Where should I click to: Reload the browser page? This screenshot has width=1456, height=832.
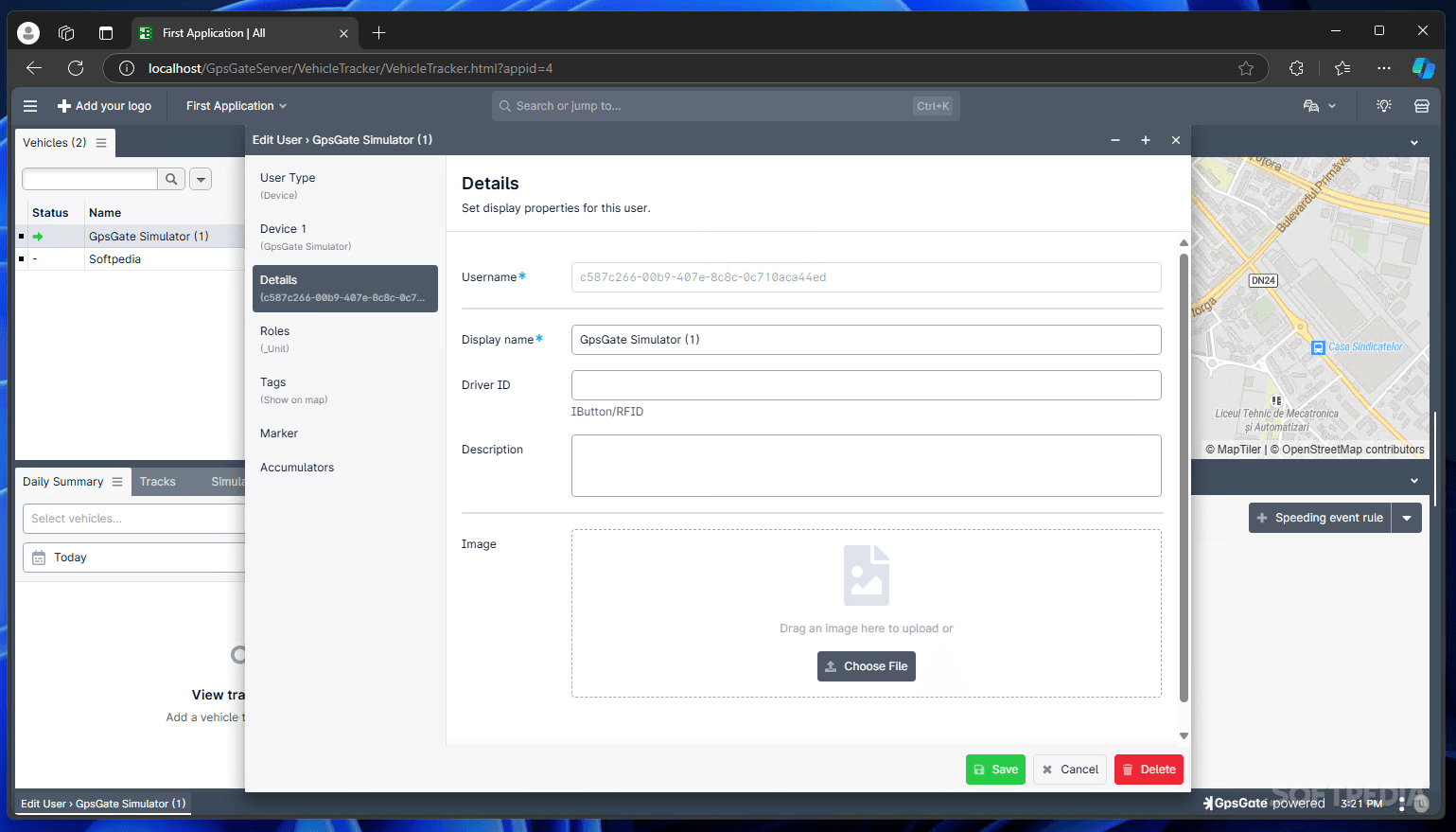point(76,68)
